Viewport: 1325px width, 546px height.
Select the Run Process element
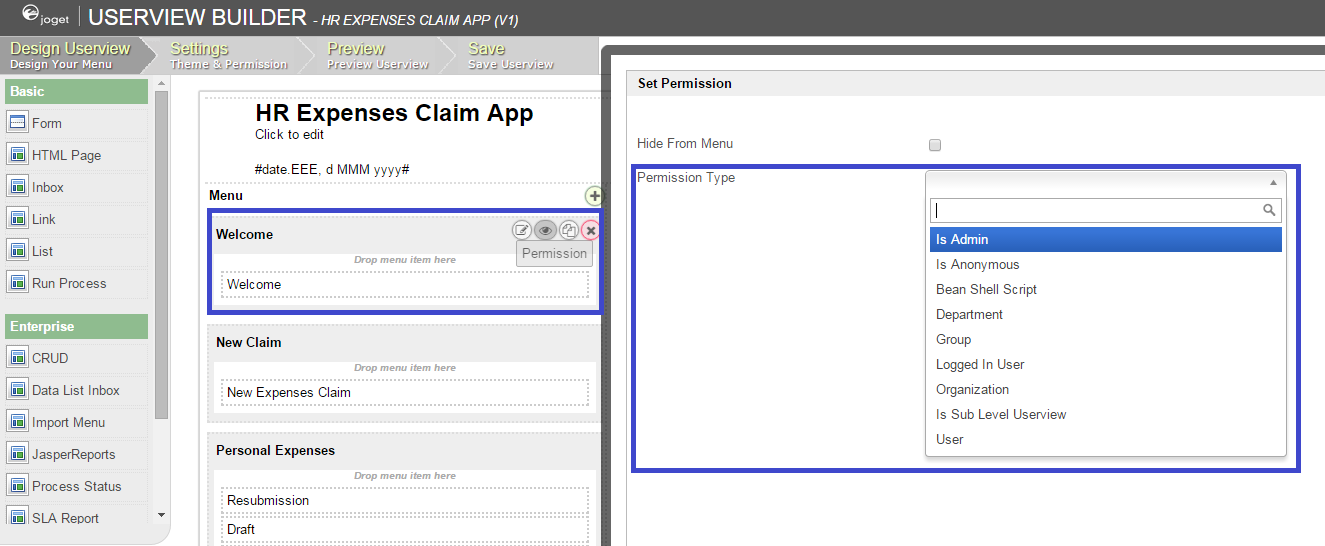click(x=68, y=283)
